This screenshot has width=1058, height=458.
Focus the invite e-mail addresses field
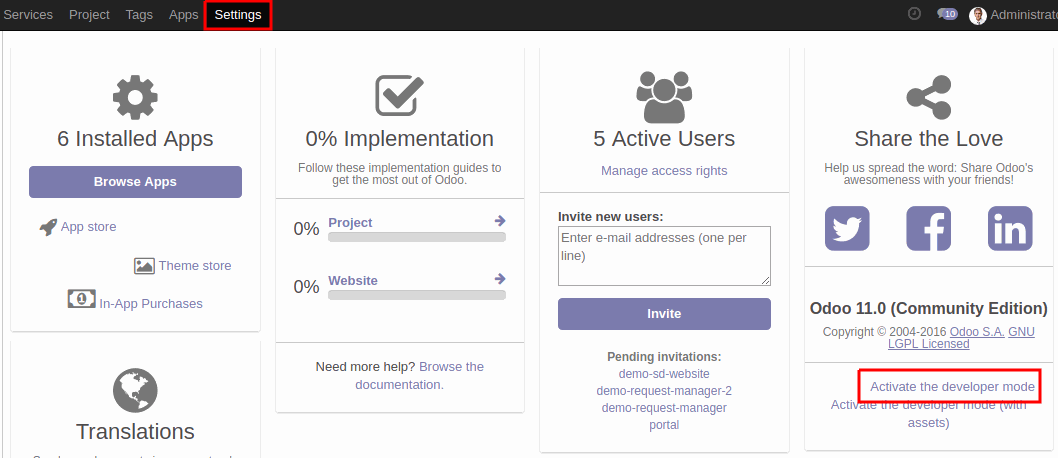tap(664, 256)
